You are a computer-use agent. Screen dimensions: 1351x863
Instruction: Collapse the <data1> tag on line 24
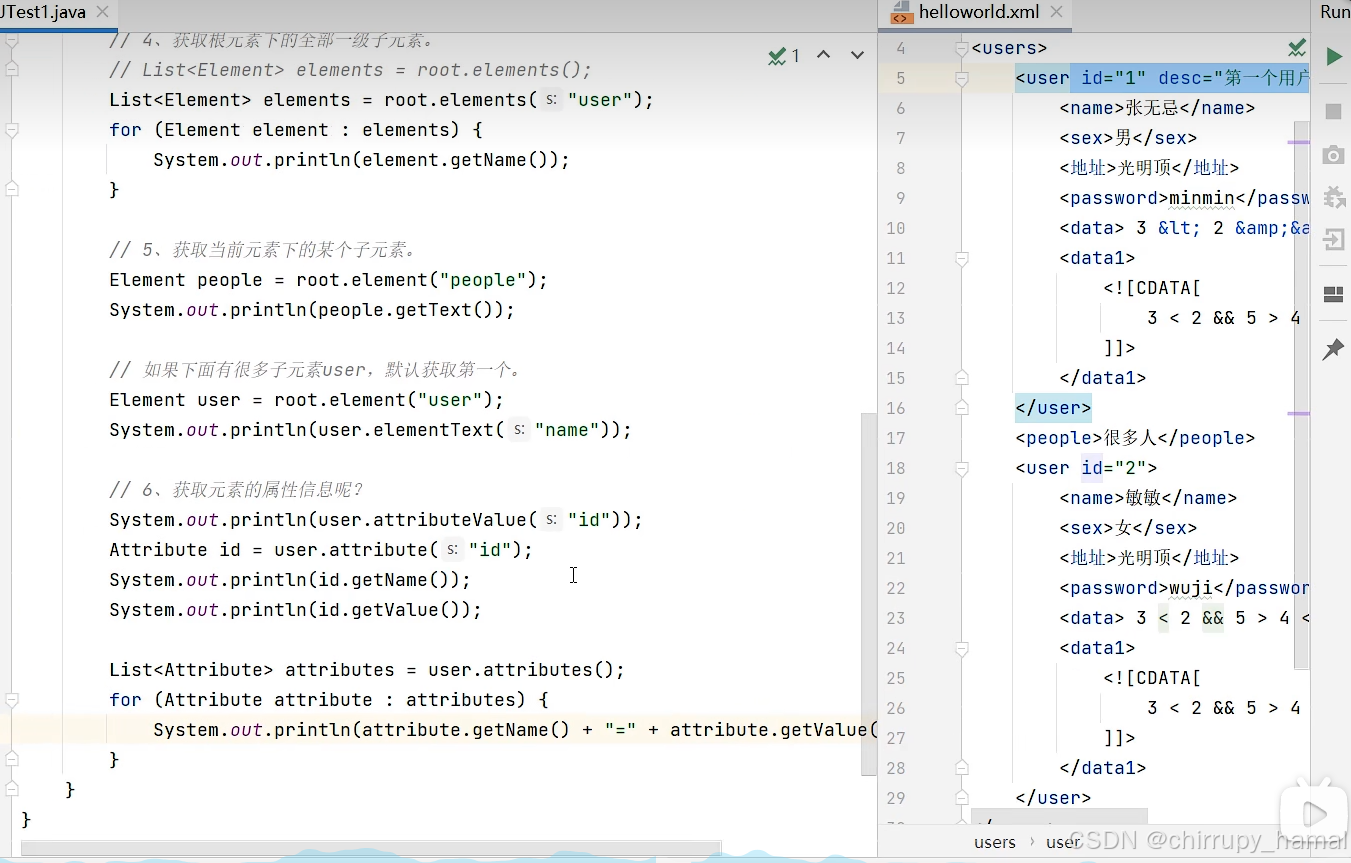click(961, 648)
